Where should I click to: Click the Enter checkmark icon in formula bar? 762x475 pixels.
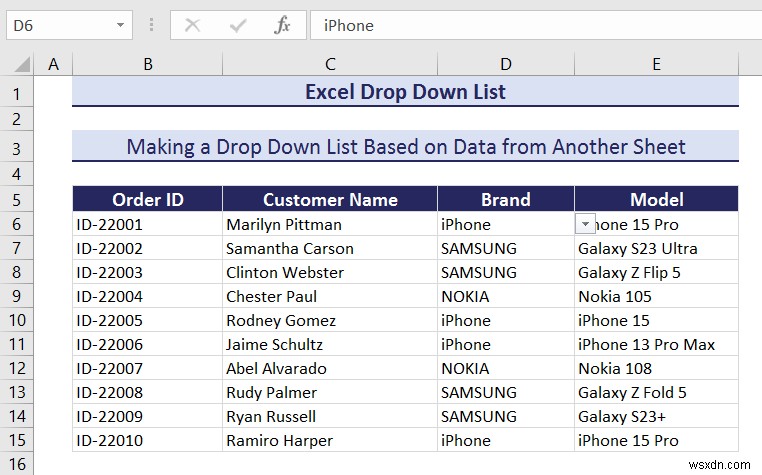[238, 25]
